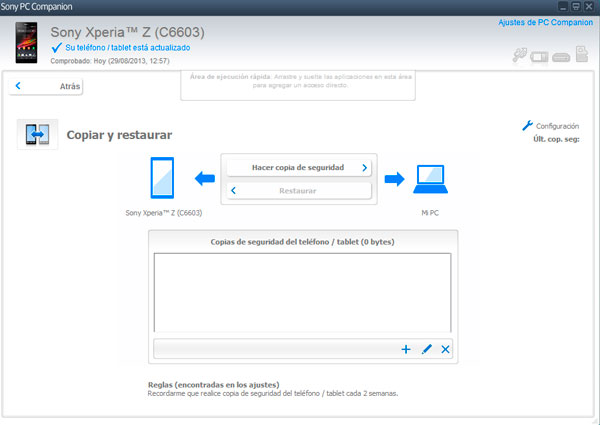
Task: Click the left-pointing blue arrow icon
Action: click(205, 178)
